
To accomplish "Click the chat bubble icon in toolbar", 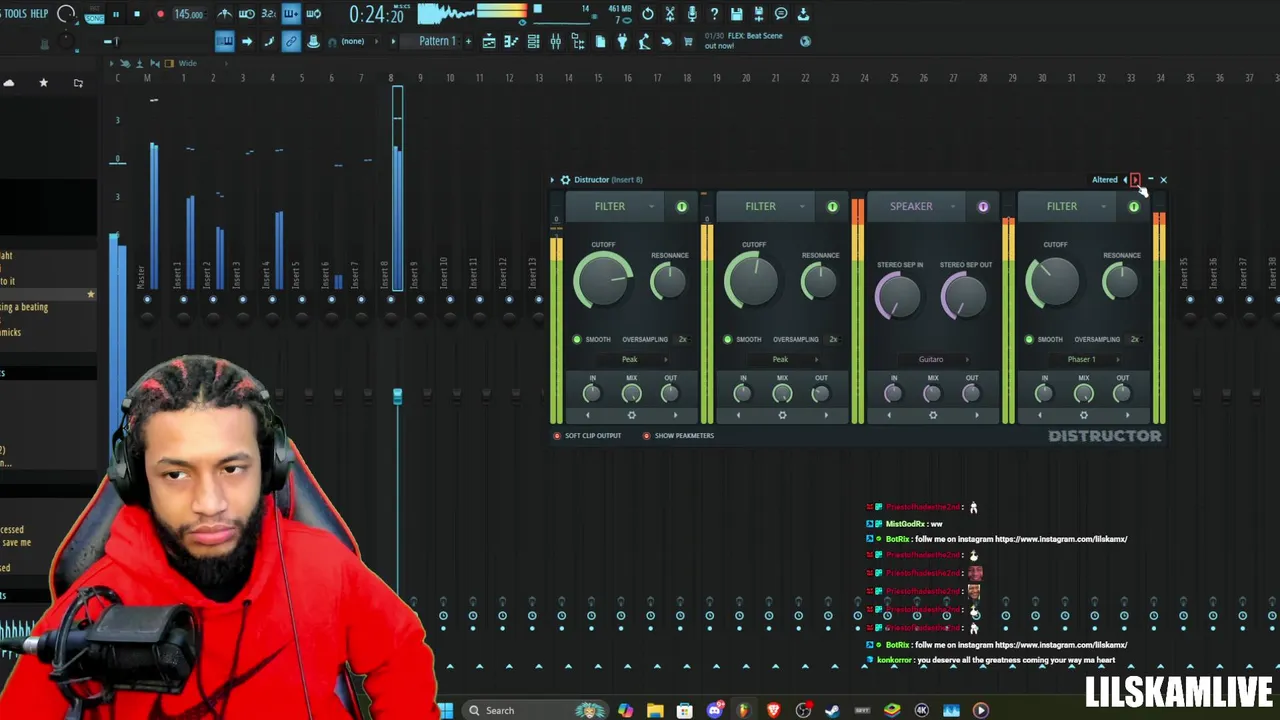I will point(781,14).
